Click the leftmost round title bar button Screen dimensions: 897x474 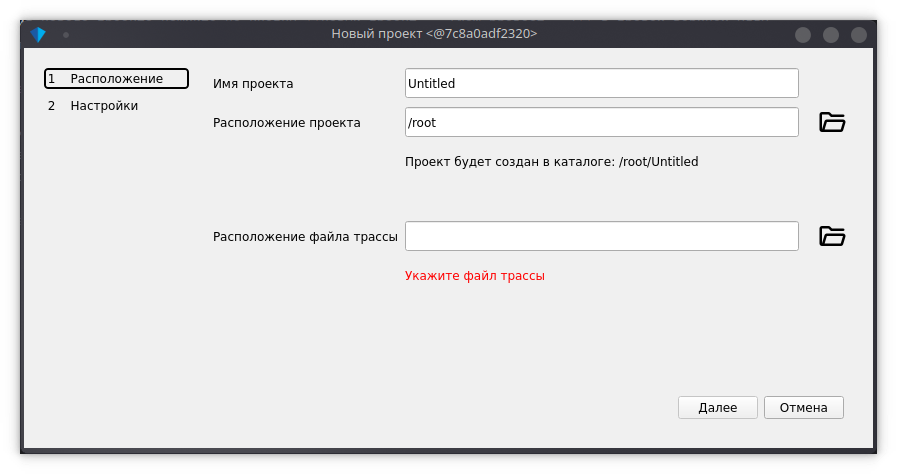803,35
